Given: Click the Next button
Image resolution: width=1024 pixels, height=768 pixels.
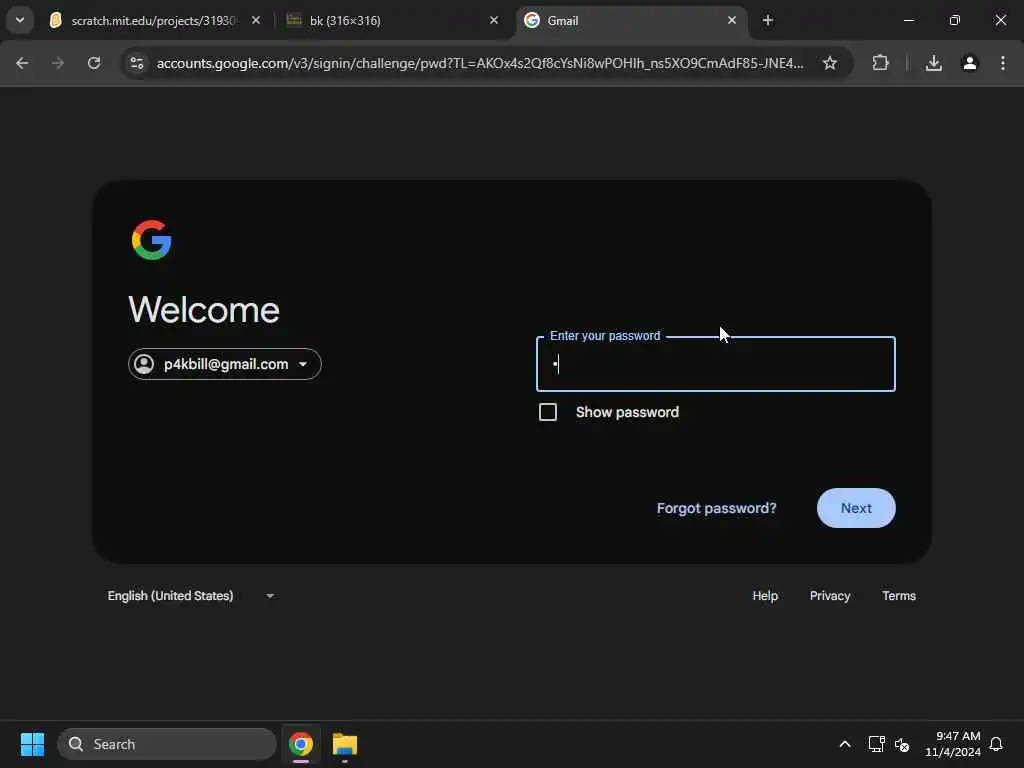Looking at the screenshot, I should tap(856, 508).
